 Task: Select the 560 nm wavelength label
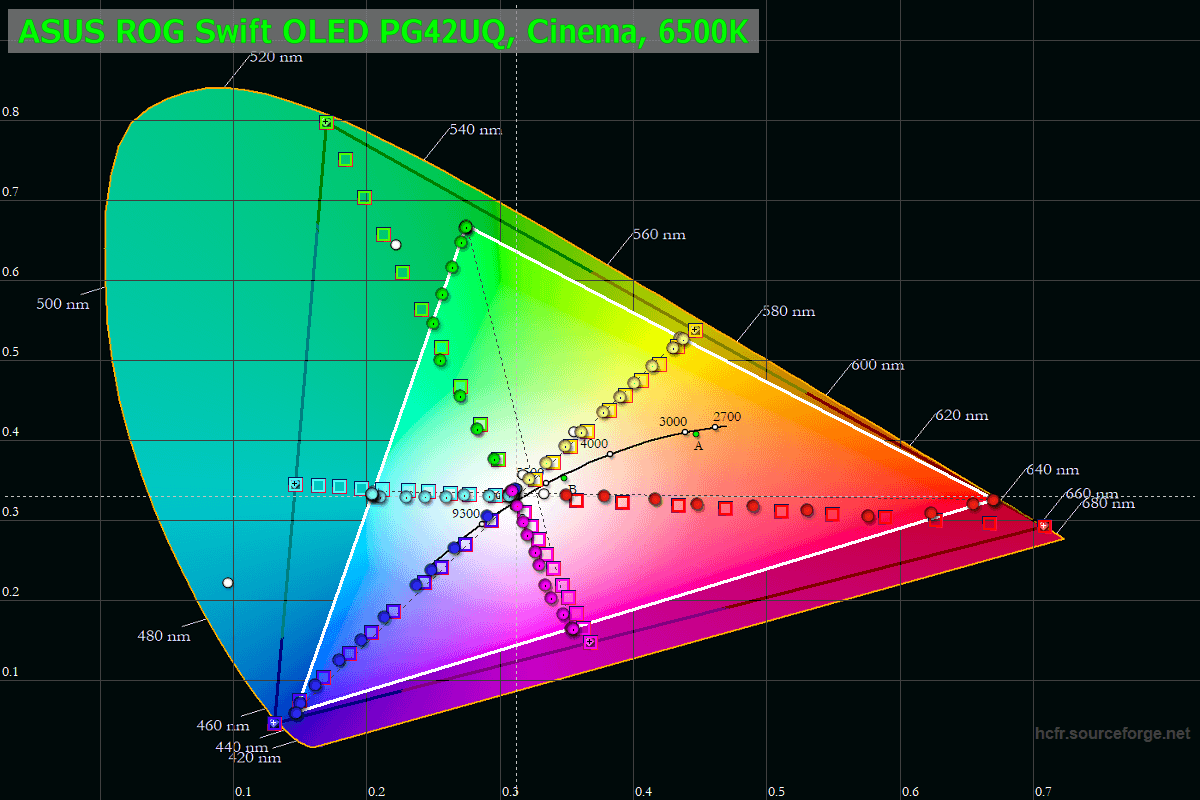659,235
